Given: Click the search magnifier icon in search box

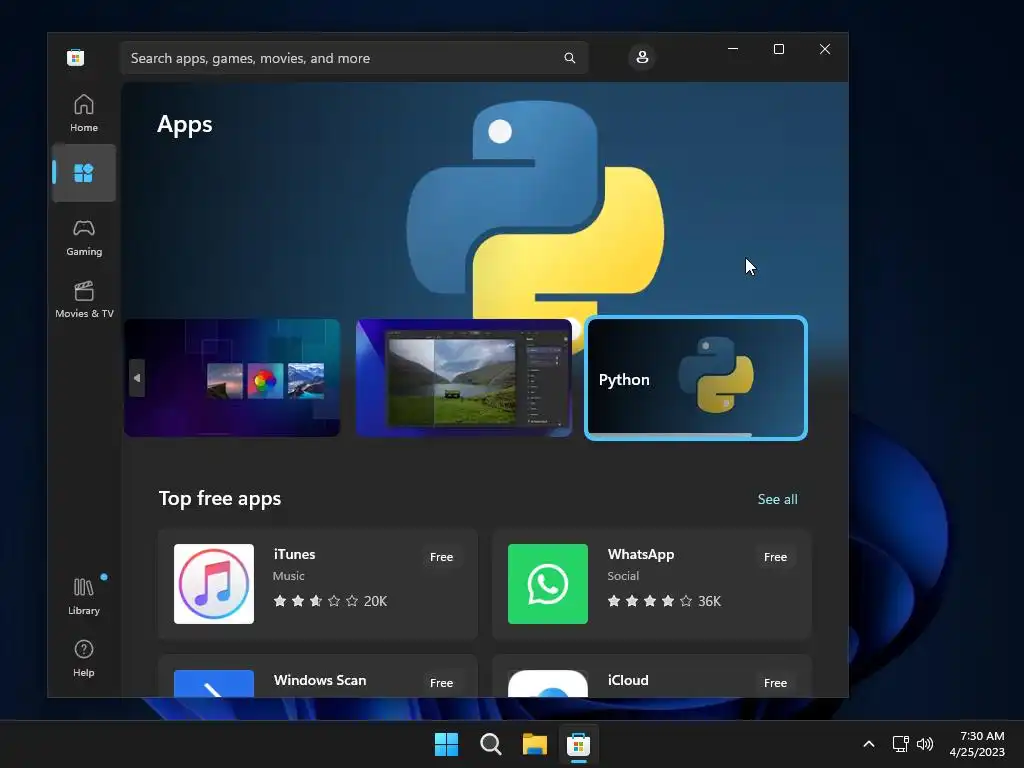Looking at the screenshot, I should tap(569, 58).
